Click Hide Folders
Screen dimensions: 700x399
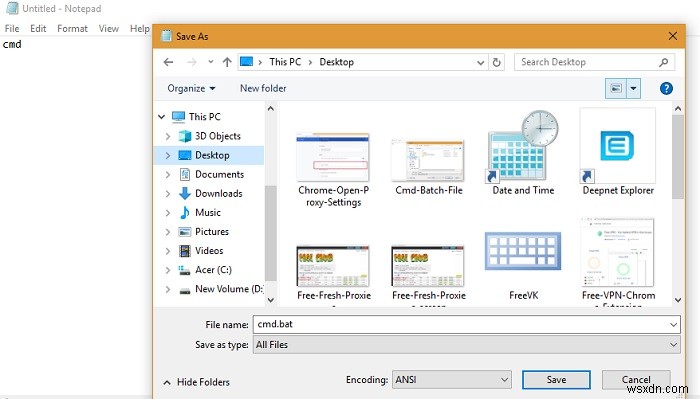[196, 382]
